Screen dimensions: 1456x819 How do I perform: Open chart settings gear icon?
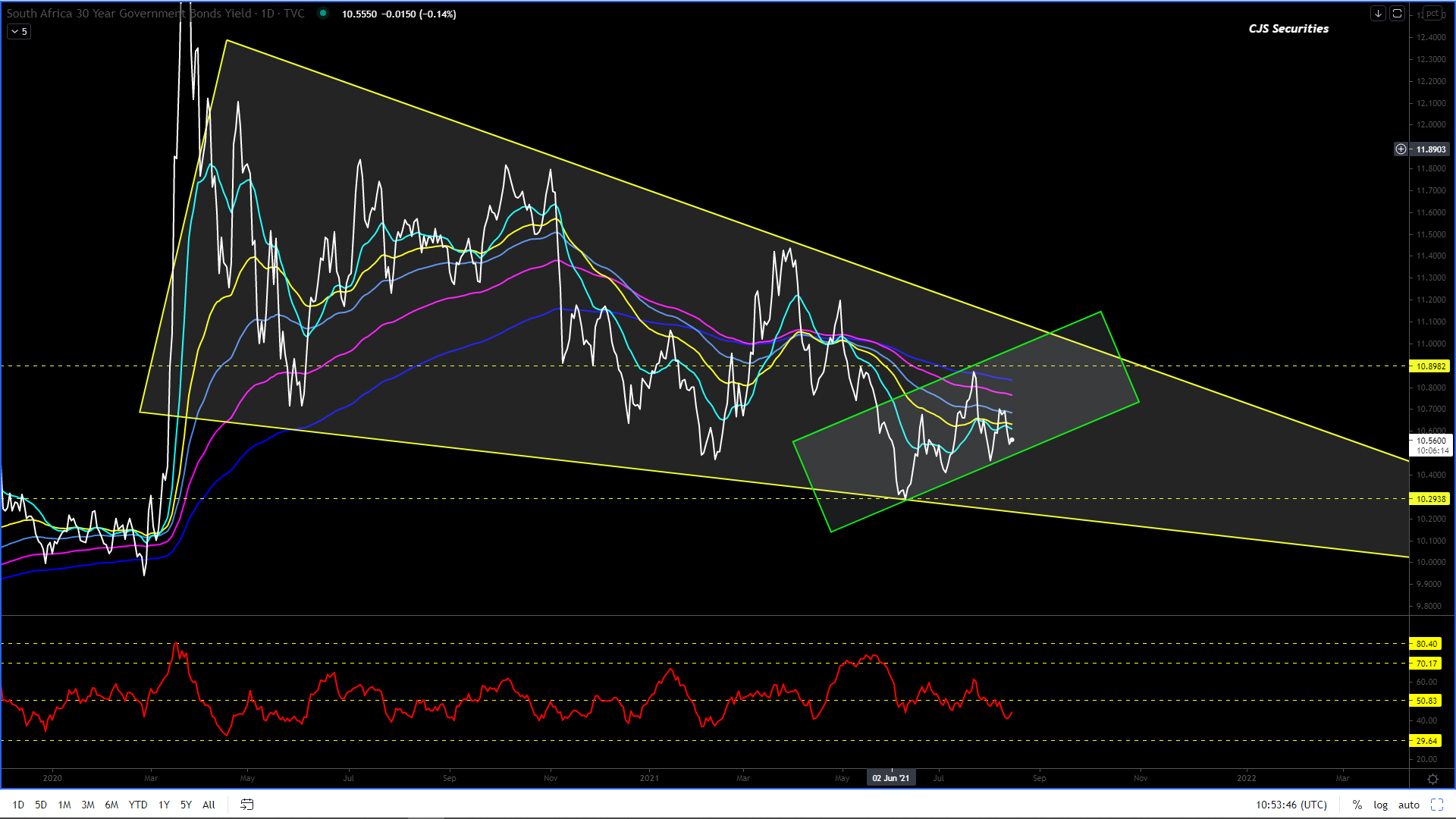coord(1432,779)
